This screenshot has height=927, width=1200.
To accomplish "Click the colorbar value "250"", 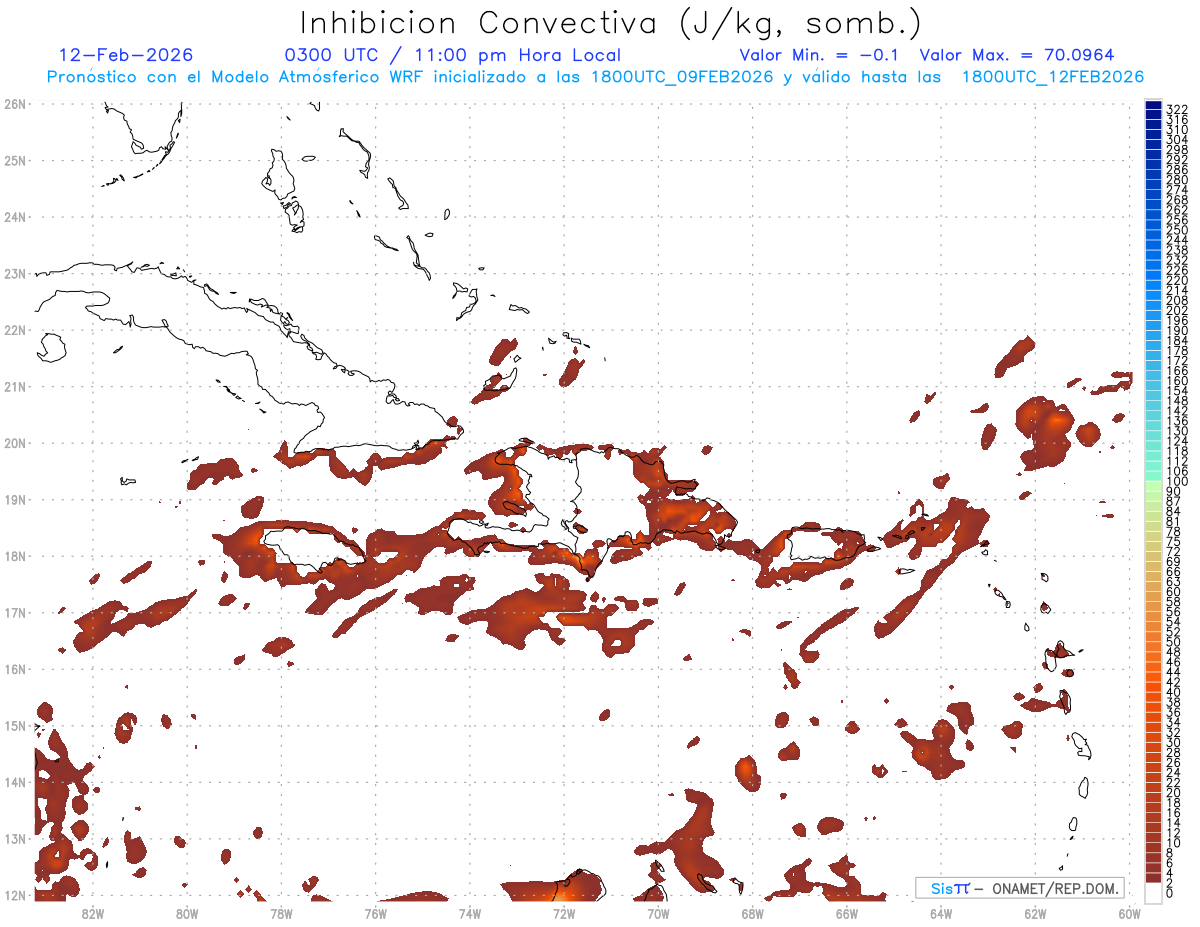I will click(x=1176, y=230).
